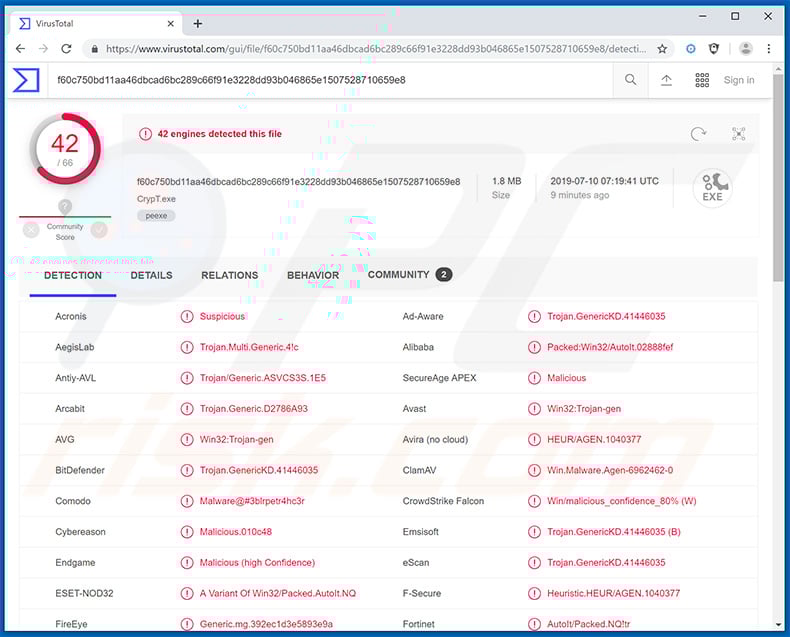Open the browser profile avatar
Viewport: 790px width, 637px height.
pos(746,49)
